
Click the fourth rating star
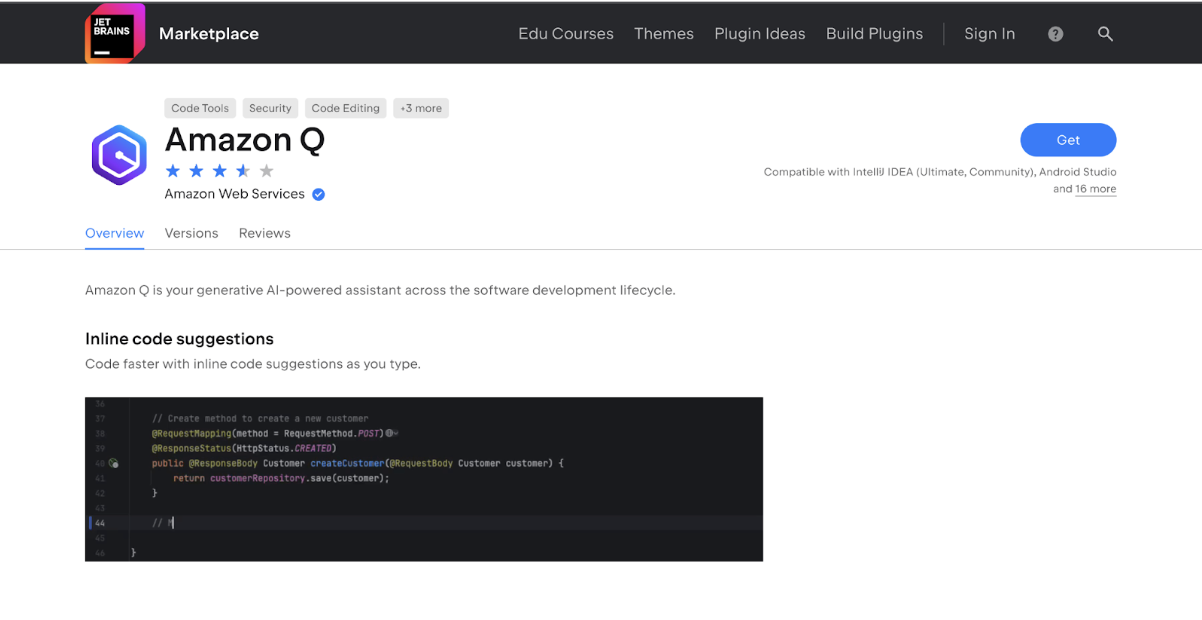243,171
